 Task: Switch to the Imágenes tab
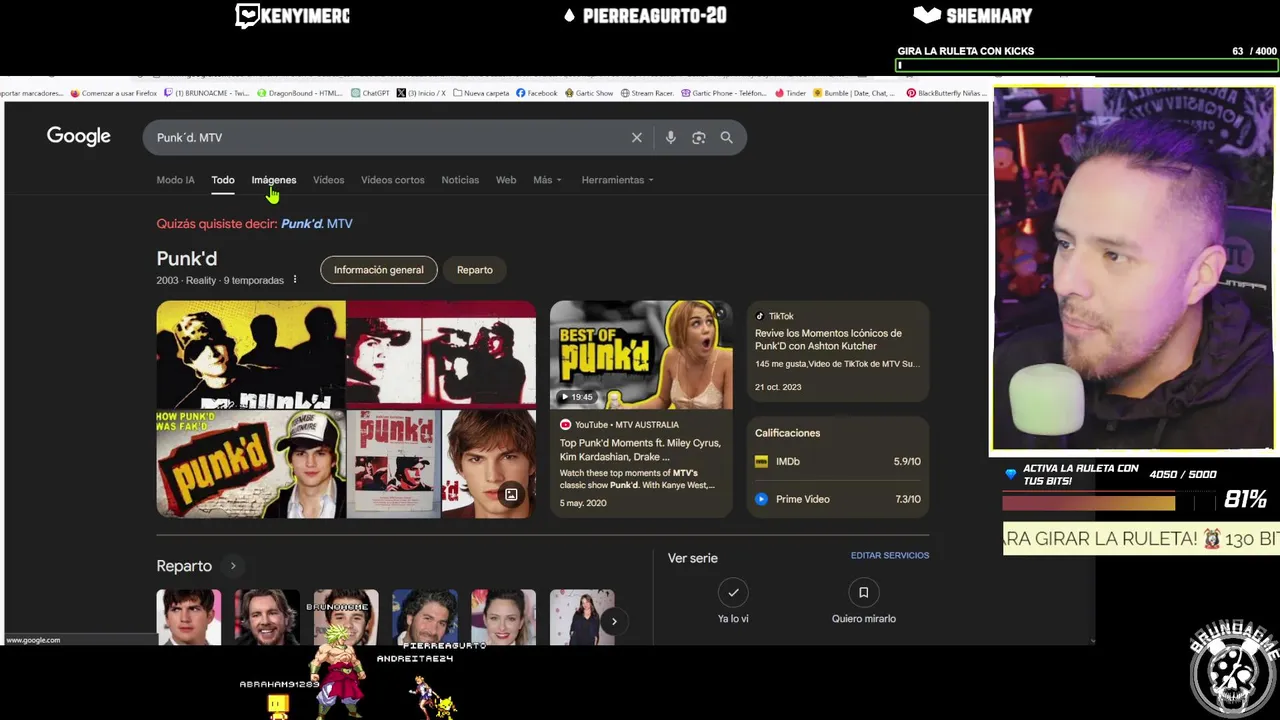point(274,180)
